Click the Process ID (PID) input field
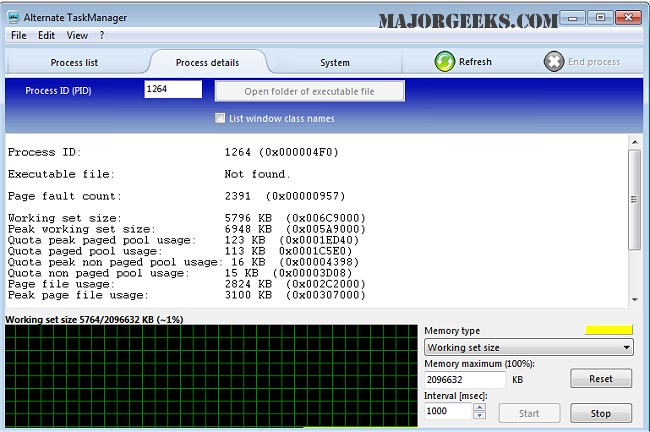 [x=173, y=89]
